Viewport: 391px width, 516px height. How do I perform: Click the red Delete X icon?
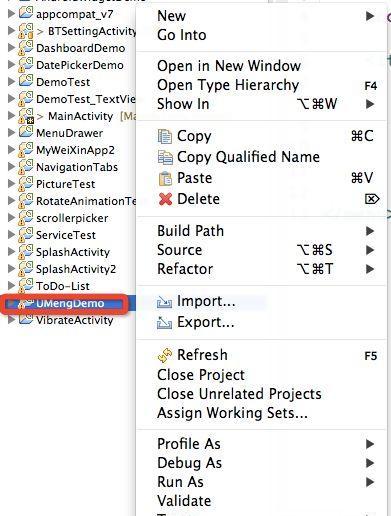coord(165,199)
